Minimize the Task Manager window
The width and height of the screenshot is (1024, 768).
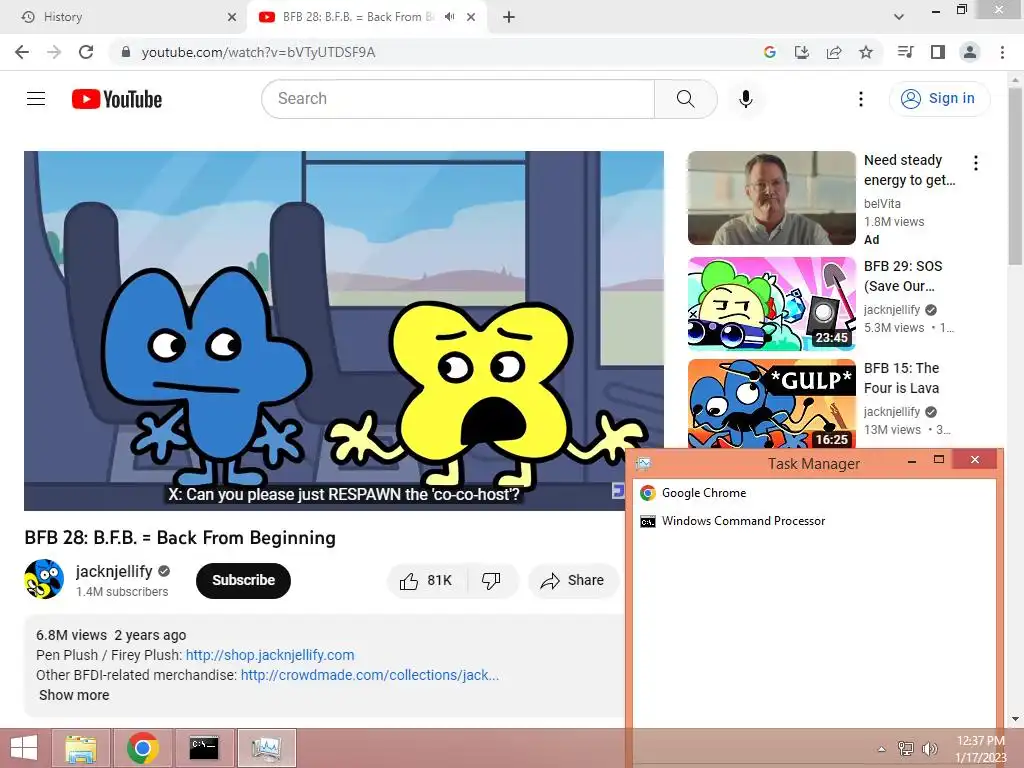pyautogui.click(x=912, y=460)
